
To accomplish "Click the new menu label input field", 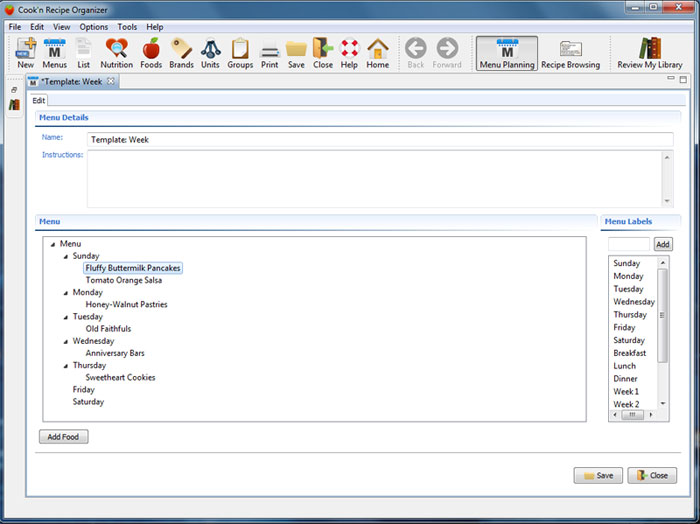I will tap(629, 244).
